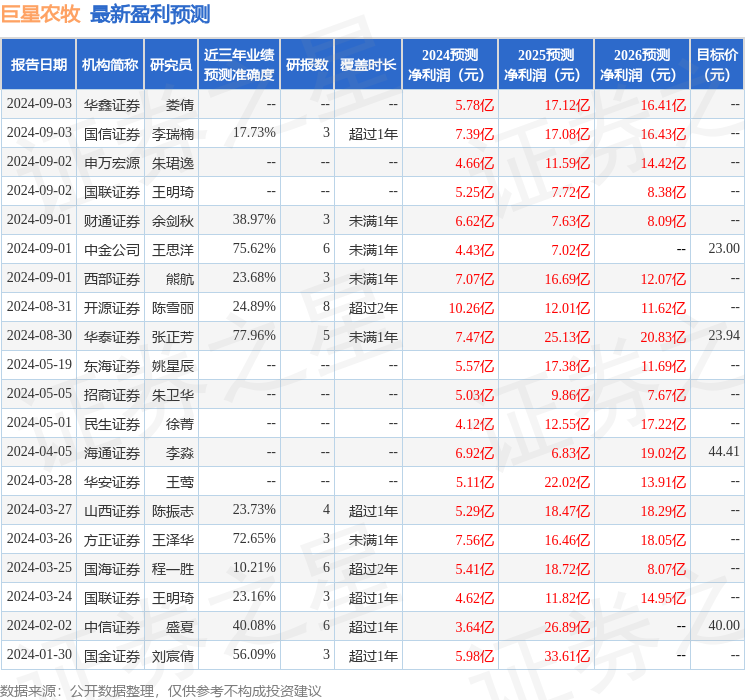The width and height of the screenshot is (745, 700).
Task: Click the 覆盖时长 column header
Action: [368, 65]
